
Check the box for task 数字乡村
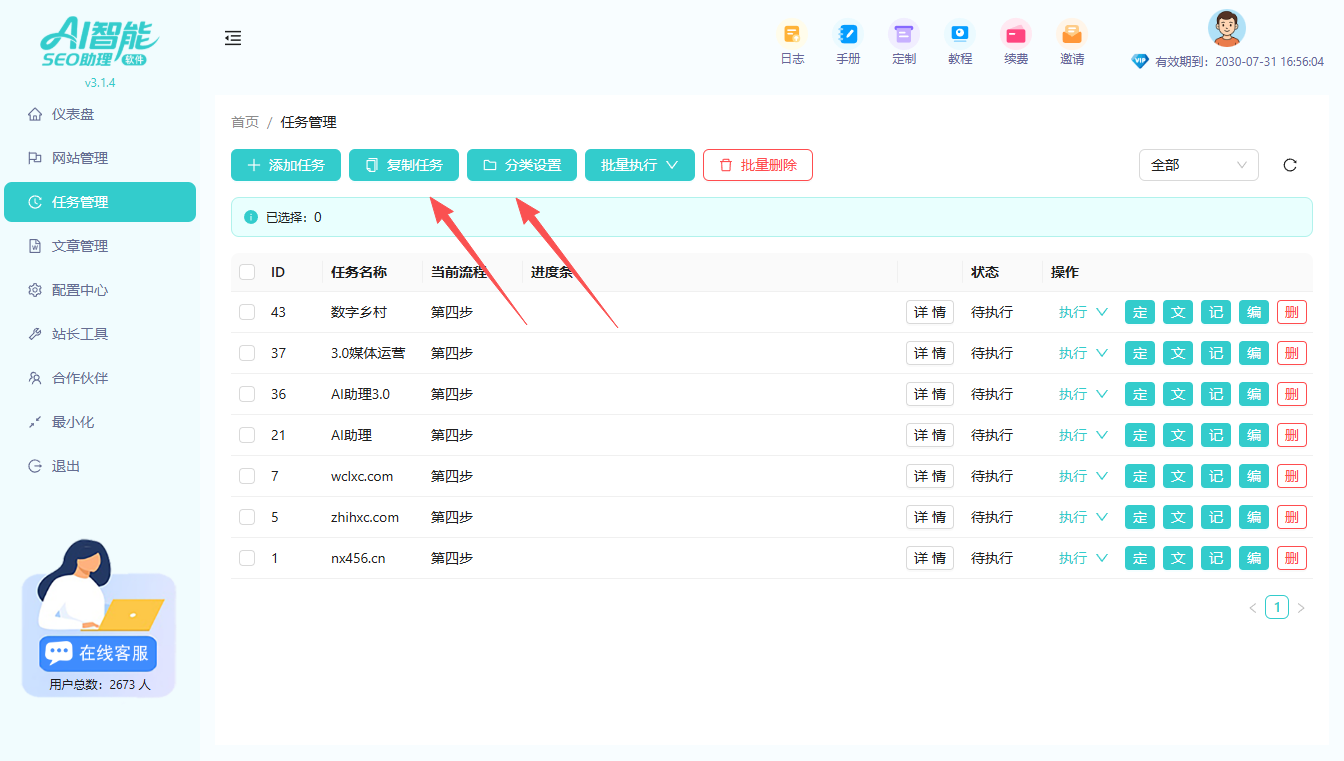[x=247, y=312]
